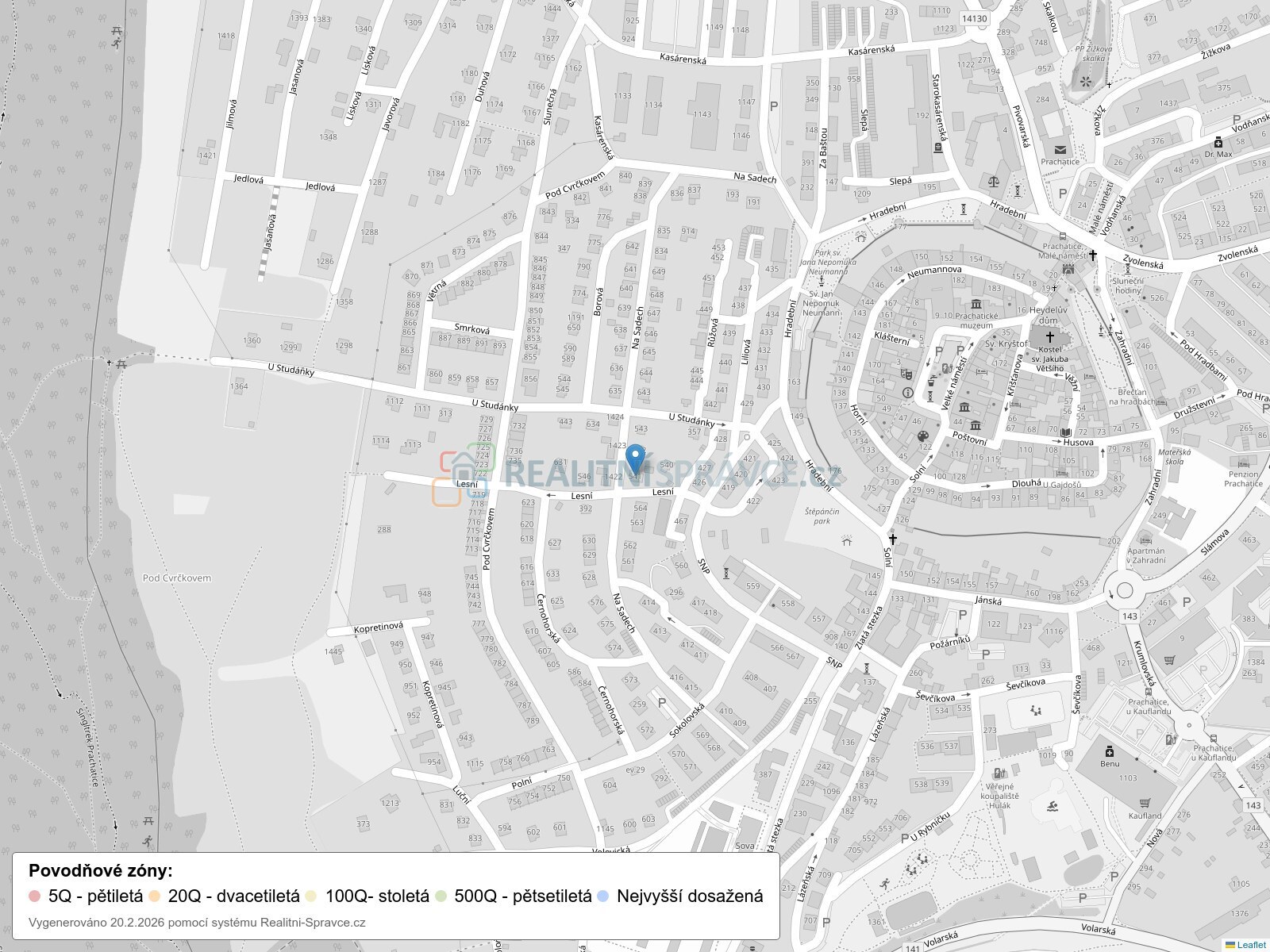This screenshot has height=952, width=1270.
Task: Click the red 5Q pětiletá legend swatch
Action: [x=34, y=896]
